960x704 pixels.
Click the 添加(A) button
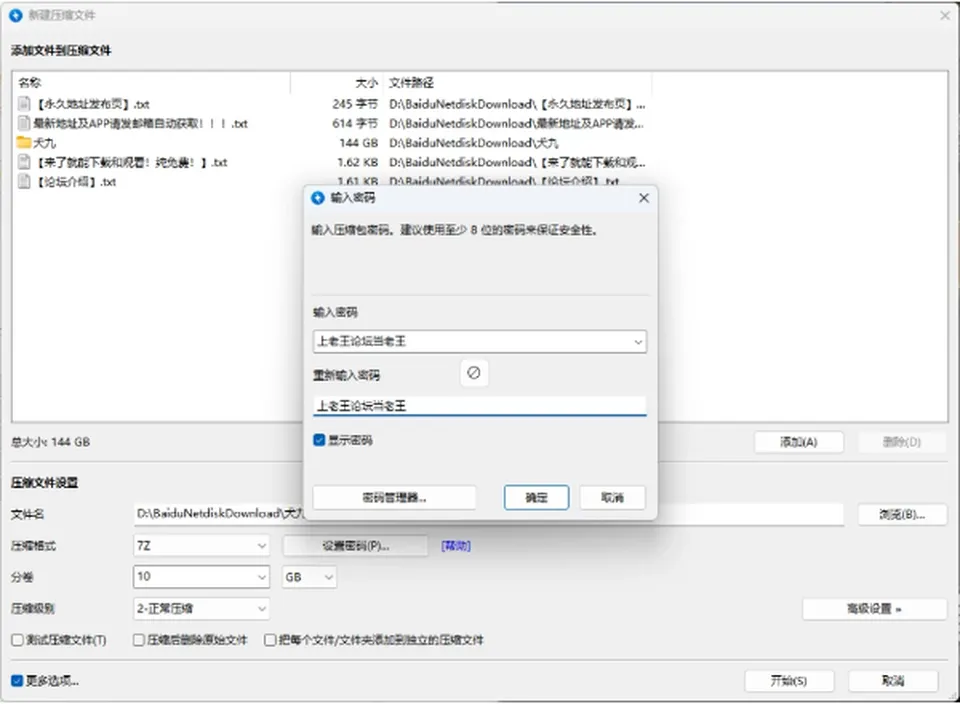point(798,442)
